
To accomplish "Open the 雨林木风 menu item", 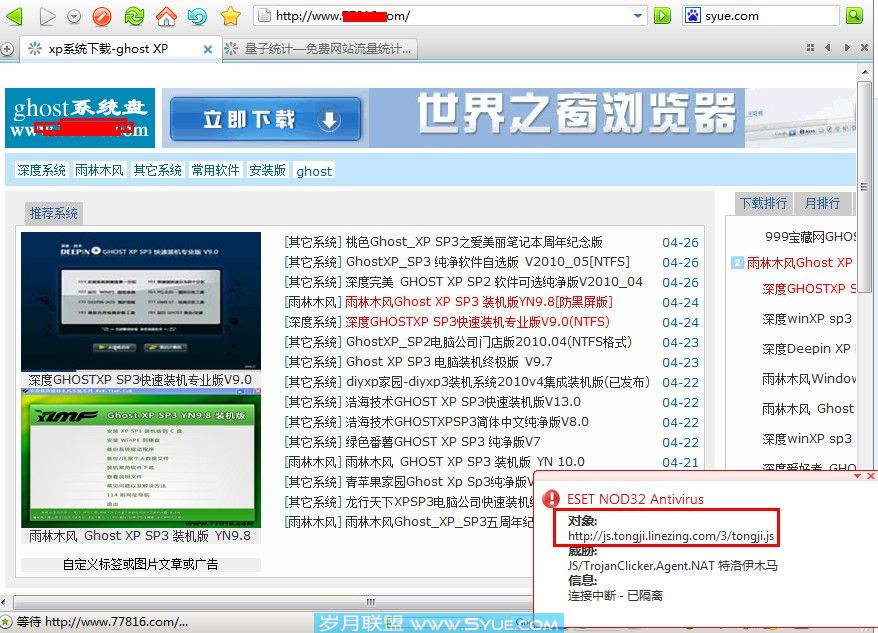I will (x=99, y=170).
